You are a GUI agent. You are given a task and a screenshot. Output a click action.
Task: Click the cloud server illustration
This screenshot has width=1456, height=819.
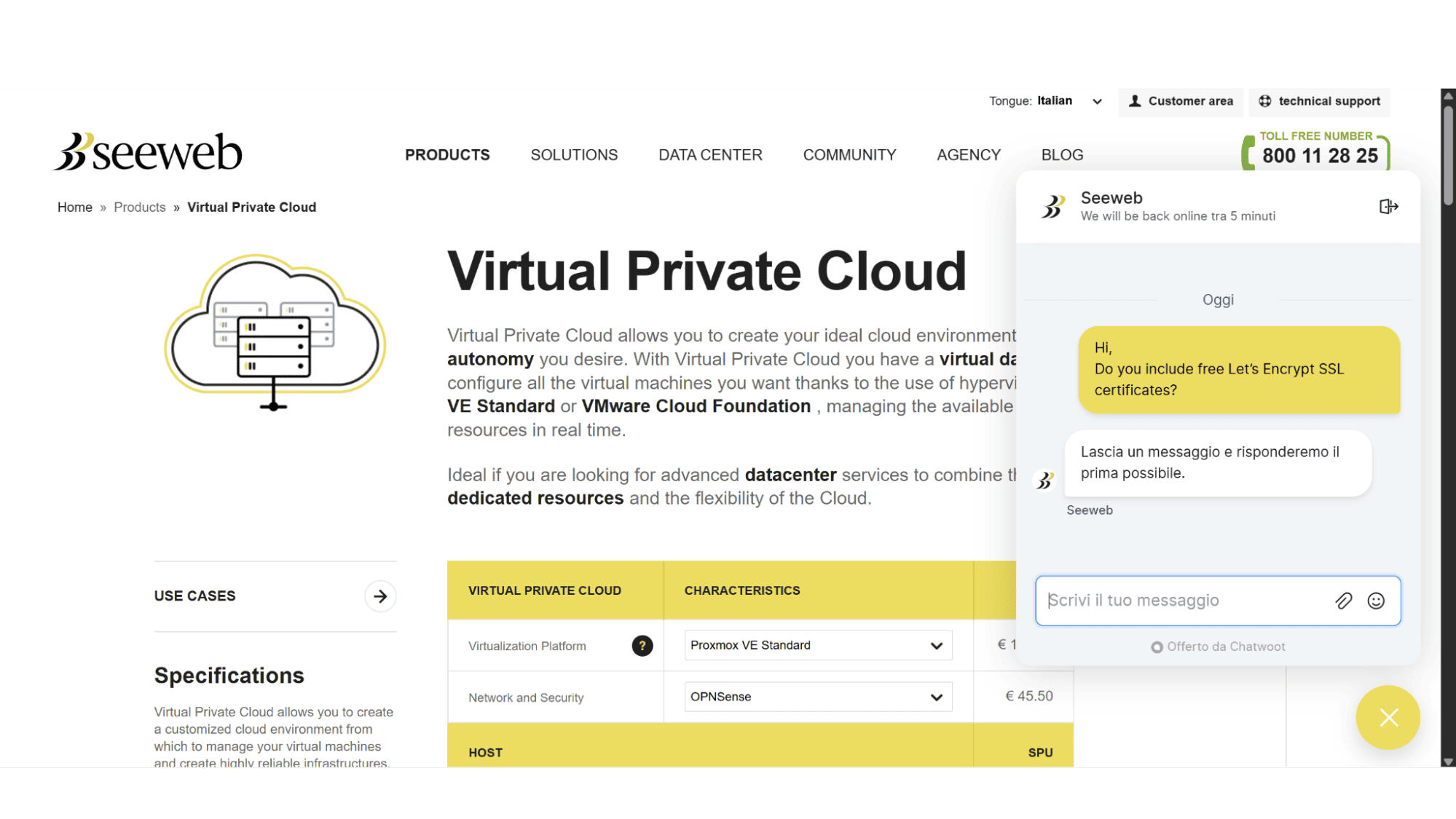point(275,331)
